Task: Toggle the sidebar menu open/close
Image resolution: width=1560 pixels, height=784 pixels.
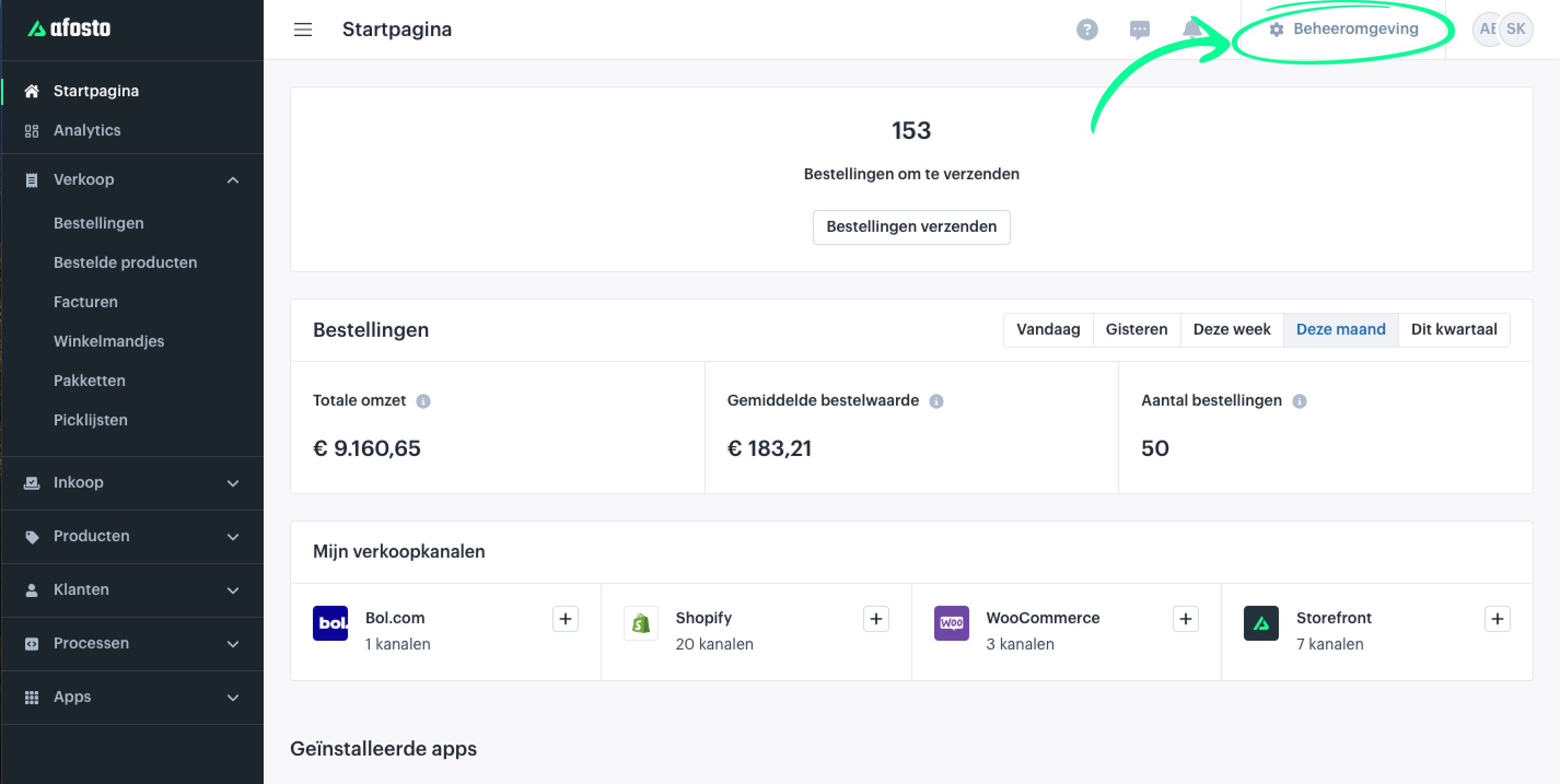Action: [x=303, y=29]
